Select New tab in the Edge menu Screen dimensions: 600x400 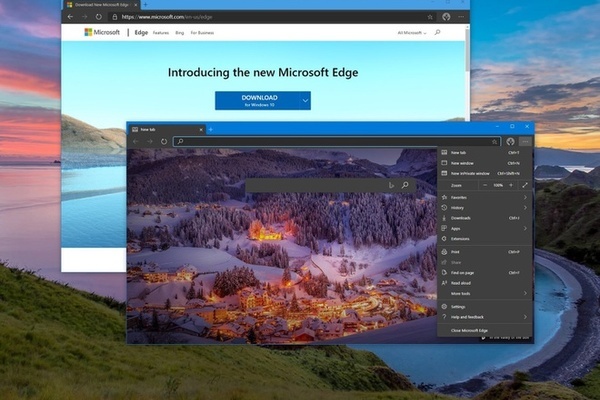coord(485,152)
